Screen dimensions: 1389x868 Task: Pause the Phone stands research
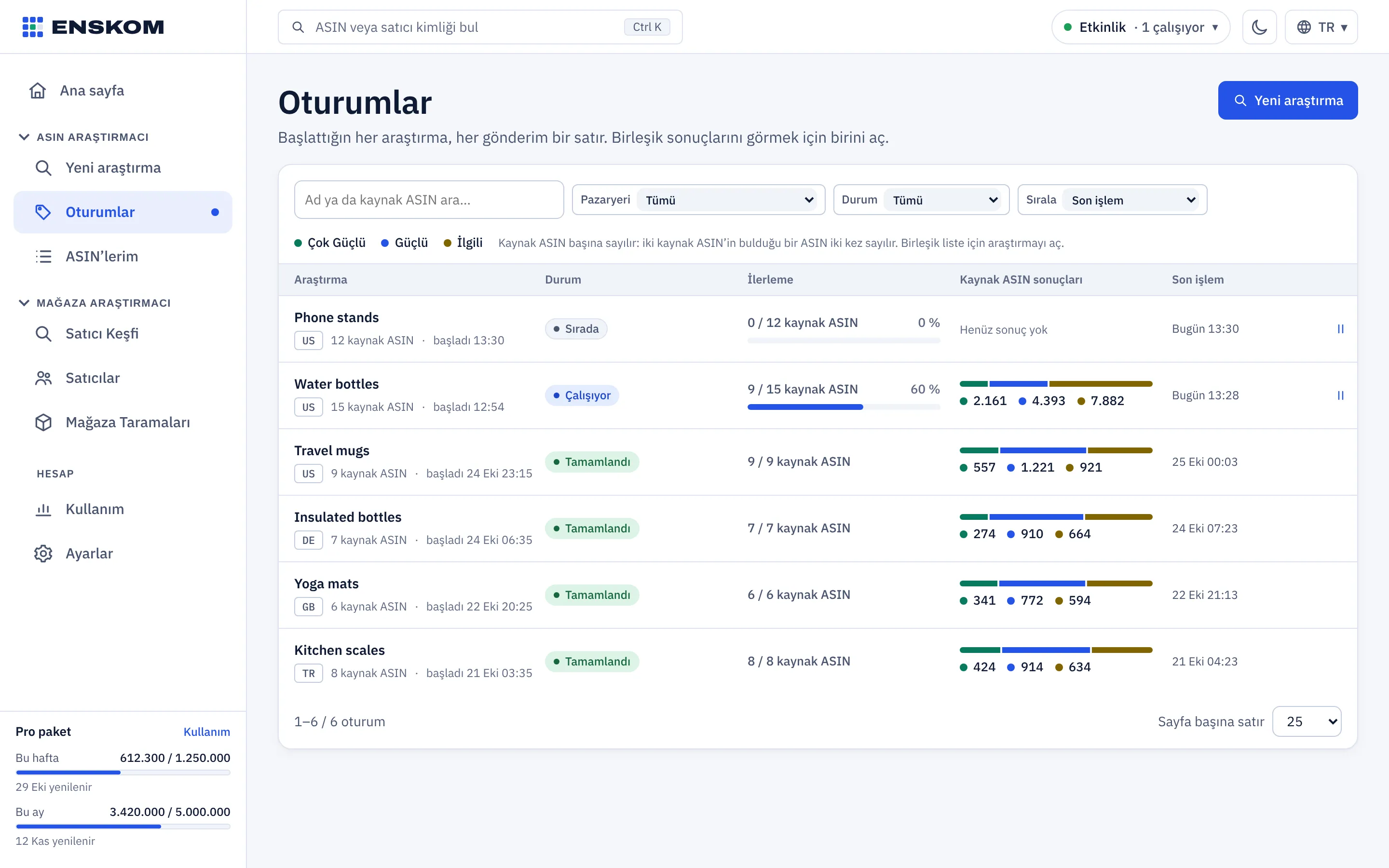point(1340,329)
